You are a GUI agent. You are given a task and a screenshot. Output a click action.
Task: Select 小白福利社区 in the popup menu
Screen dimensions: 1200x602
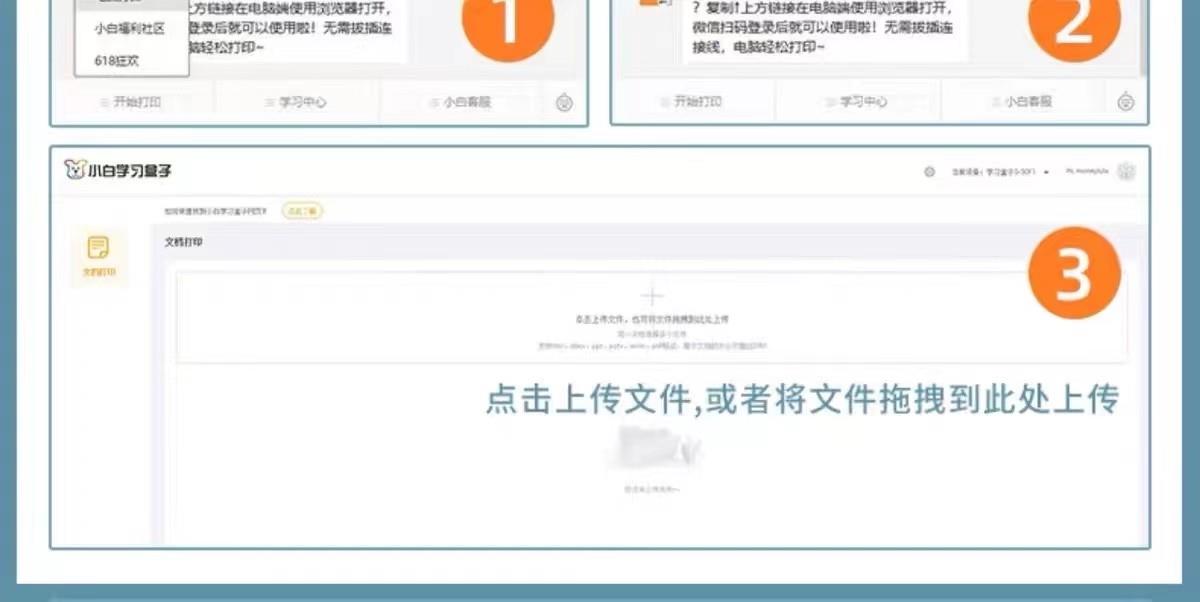click(x=130, y=29)
